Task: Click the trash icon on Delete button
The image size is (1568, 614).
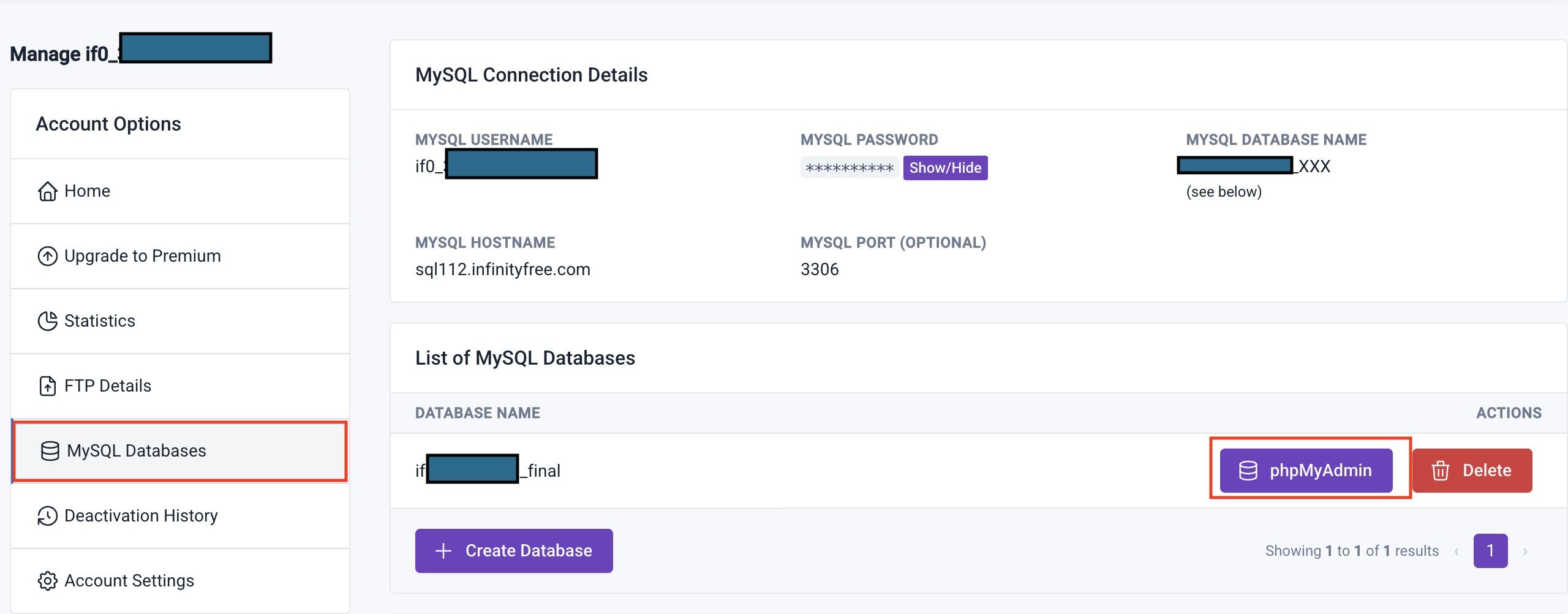Action: tap(1440, 471)
